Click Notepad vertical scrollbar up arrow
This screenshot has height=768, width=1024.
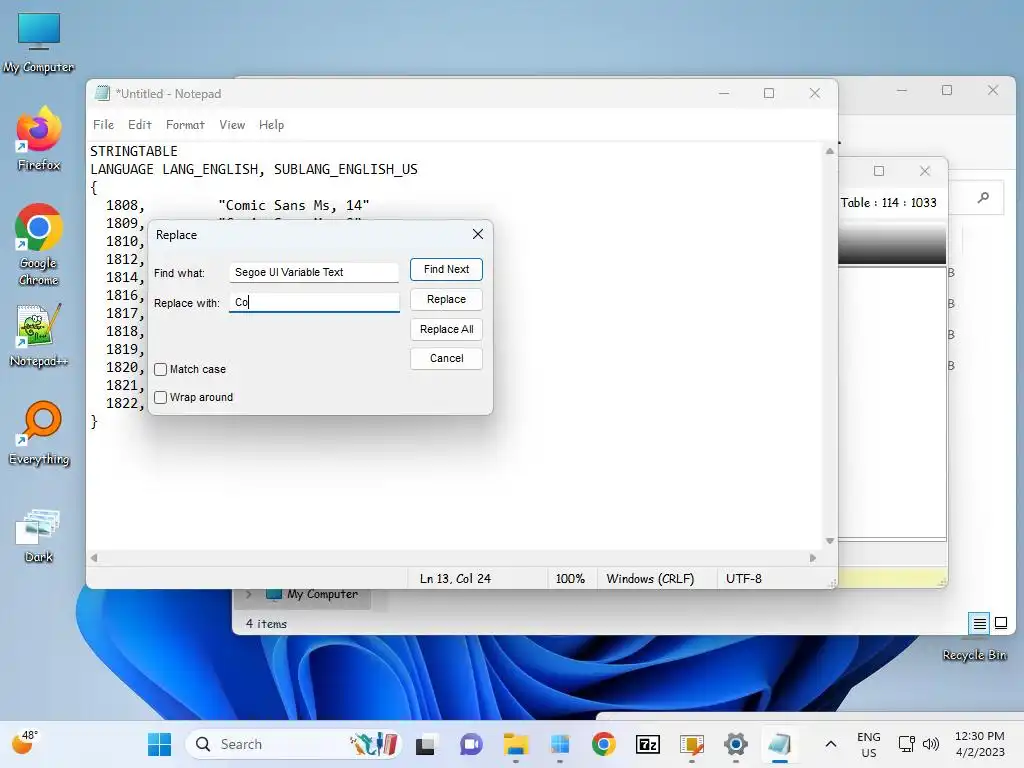coord(829,152)
